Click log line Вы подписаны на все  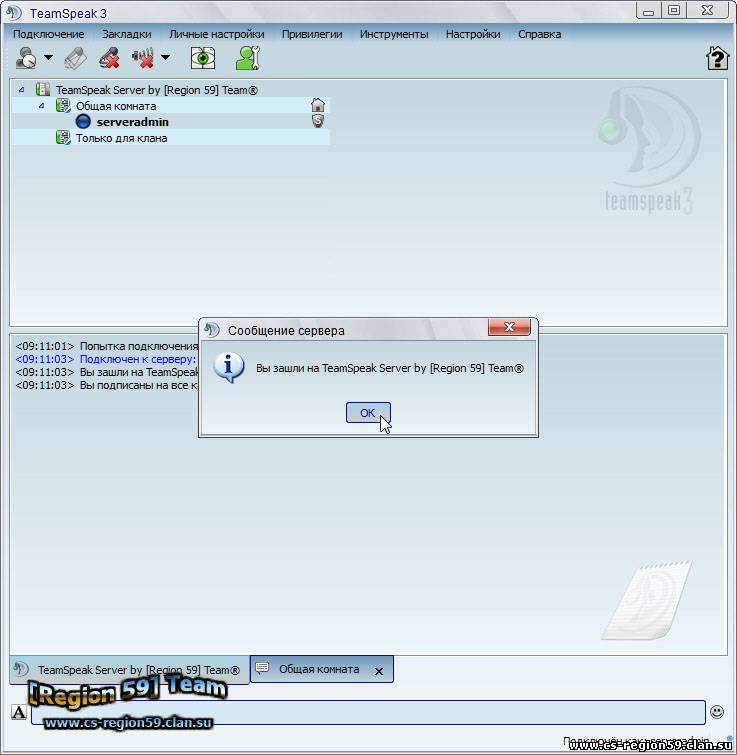(x=107, y=385)
